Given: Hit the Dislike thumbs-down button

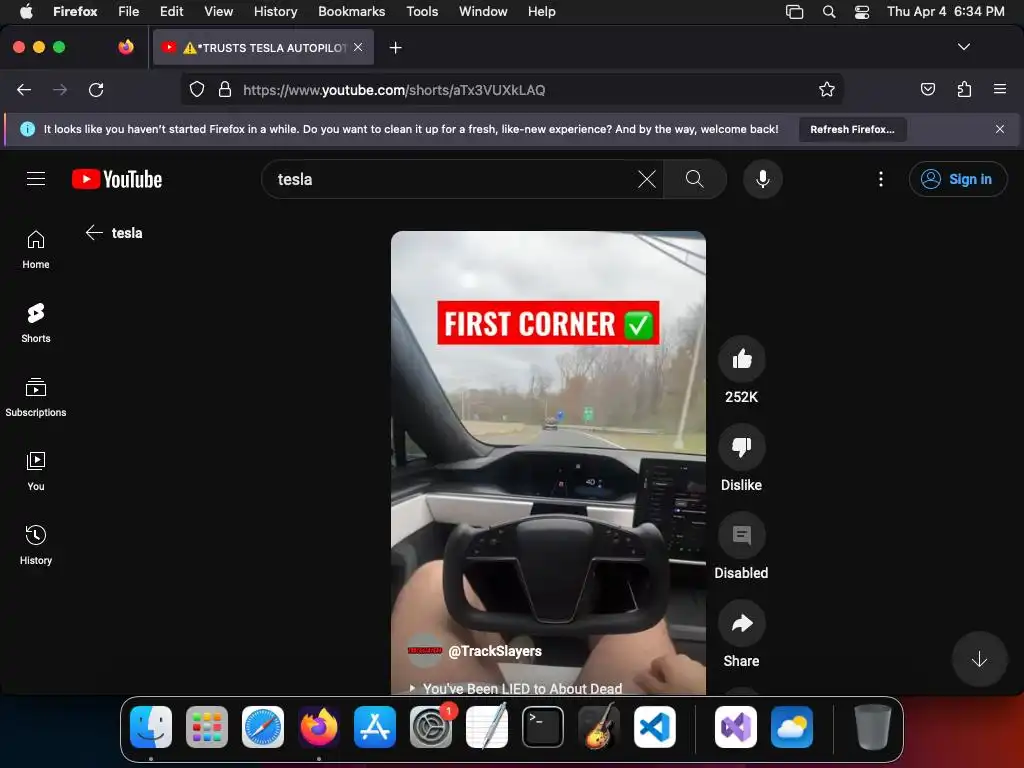Looking at the screenshot, I should [x=741, y=447].
